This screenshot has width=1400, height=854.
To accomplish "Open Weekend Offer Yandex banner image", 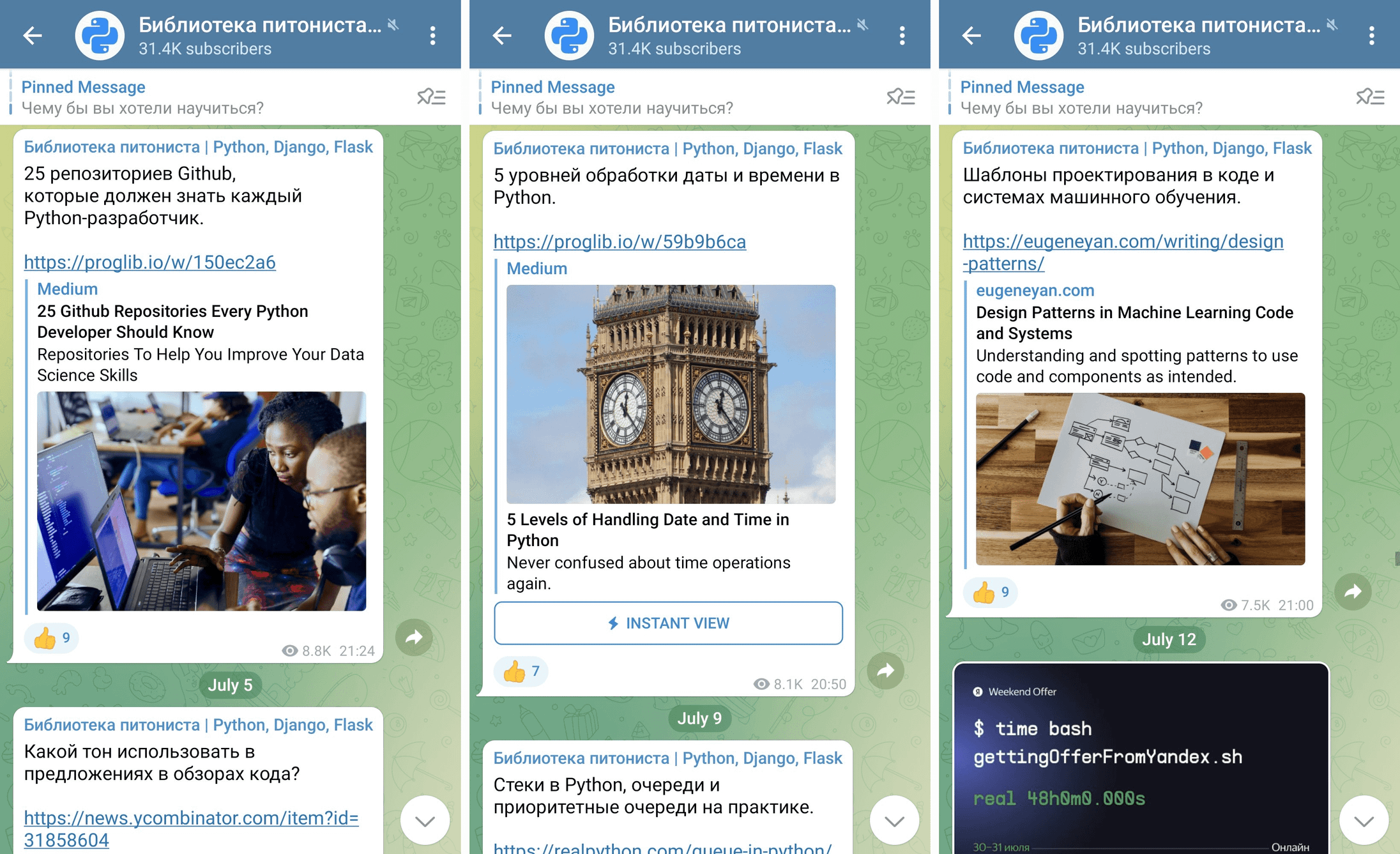I will coord(1141,759).
